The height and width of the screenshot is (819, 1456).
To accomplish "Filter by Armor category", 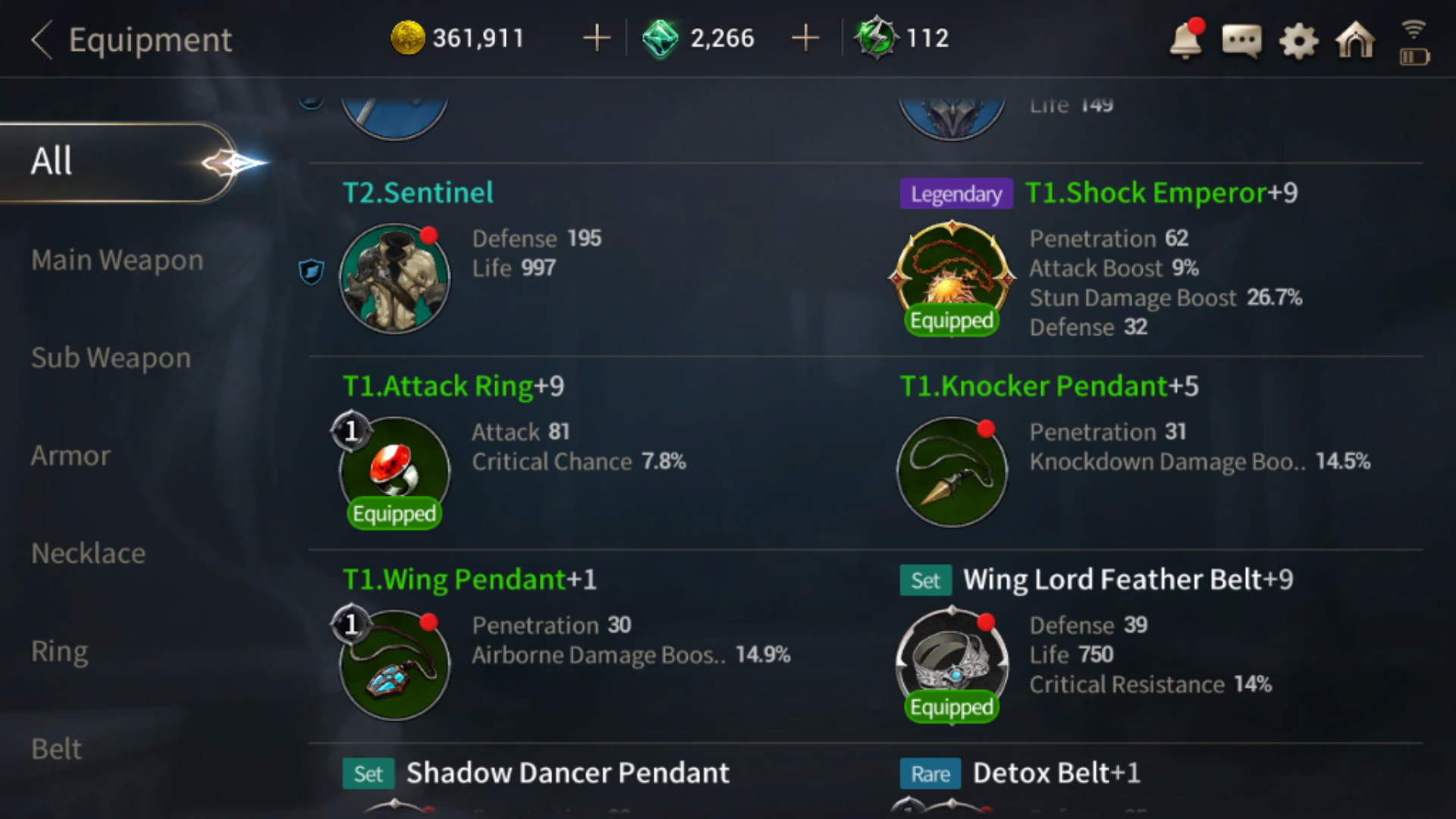I will coord(71,456).
